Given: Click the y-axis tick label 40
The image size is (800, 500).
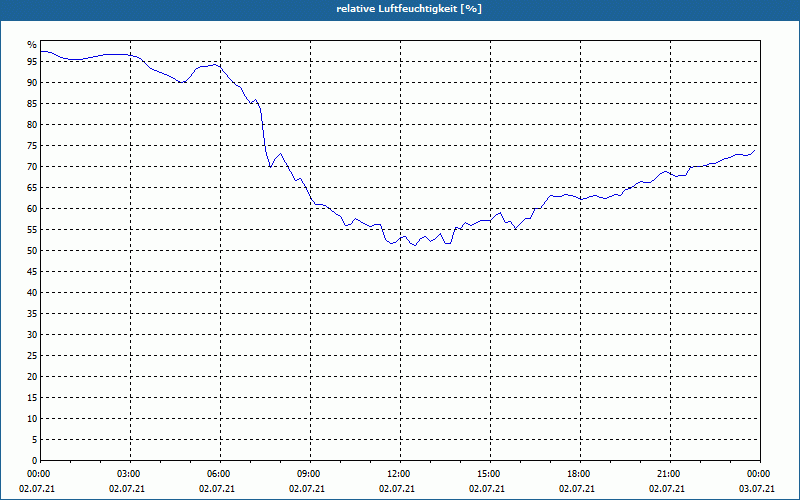Looking at the screenshot, I should (32, 293).
